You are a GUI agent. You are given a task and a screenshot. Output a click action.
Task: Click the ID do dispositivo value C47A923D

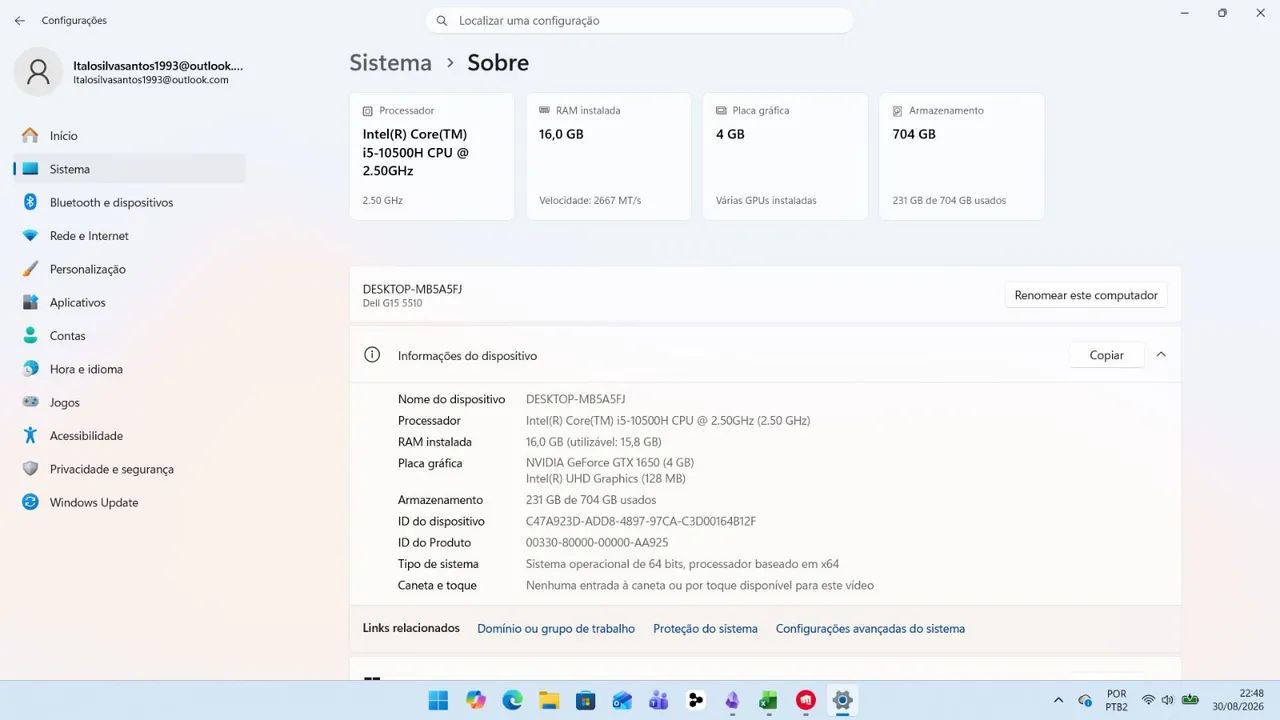click(x=641, y=521)
